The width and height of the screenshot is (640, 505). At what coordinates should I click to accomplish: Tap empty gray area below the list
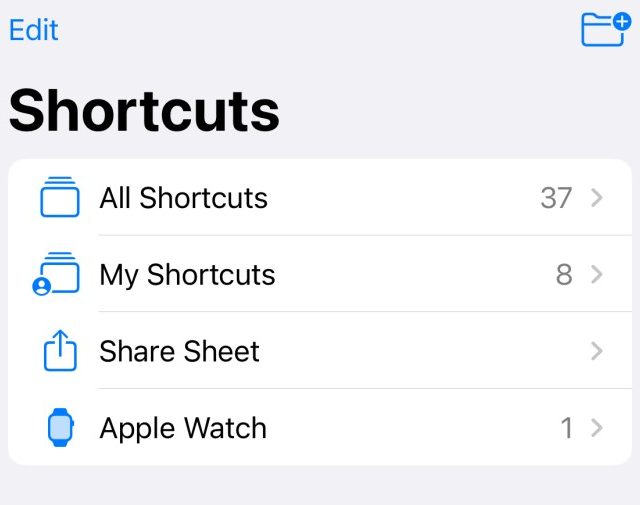[320, 485]
